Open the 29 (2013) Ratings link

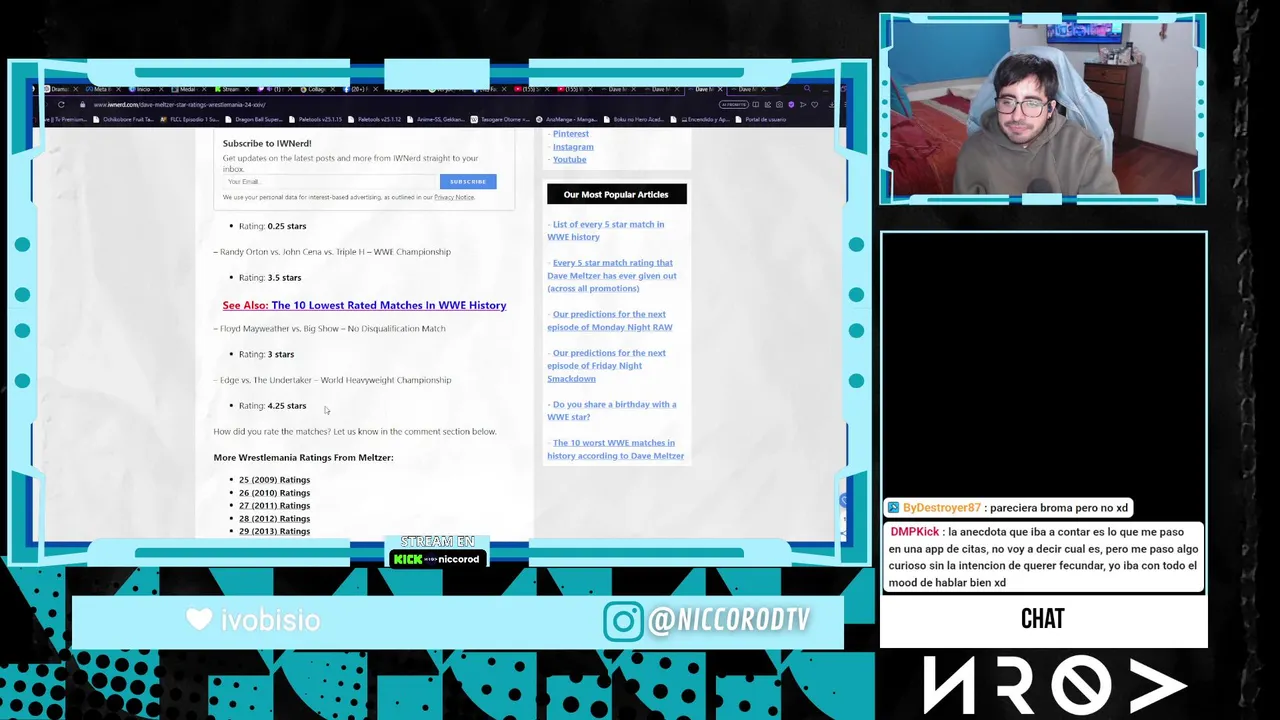click(x=274, y=531)
